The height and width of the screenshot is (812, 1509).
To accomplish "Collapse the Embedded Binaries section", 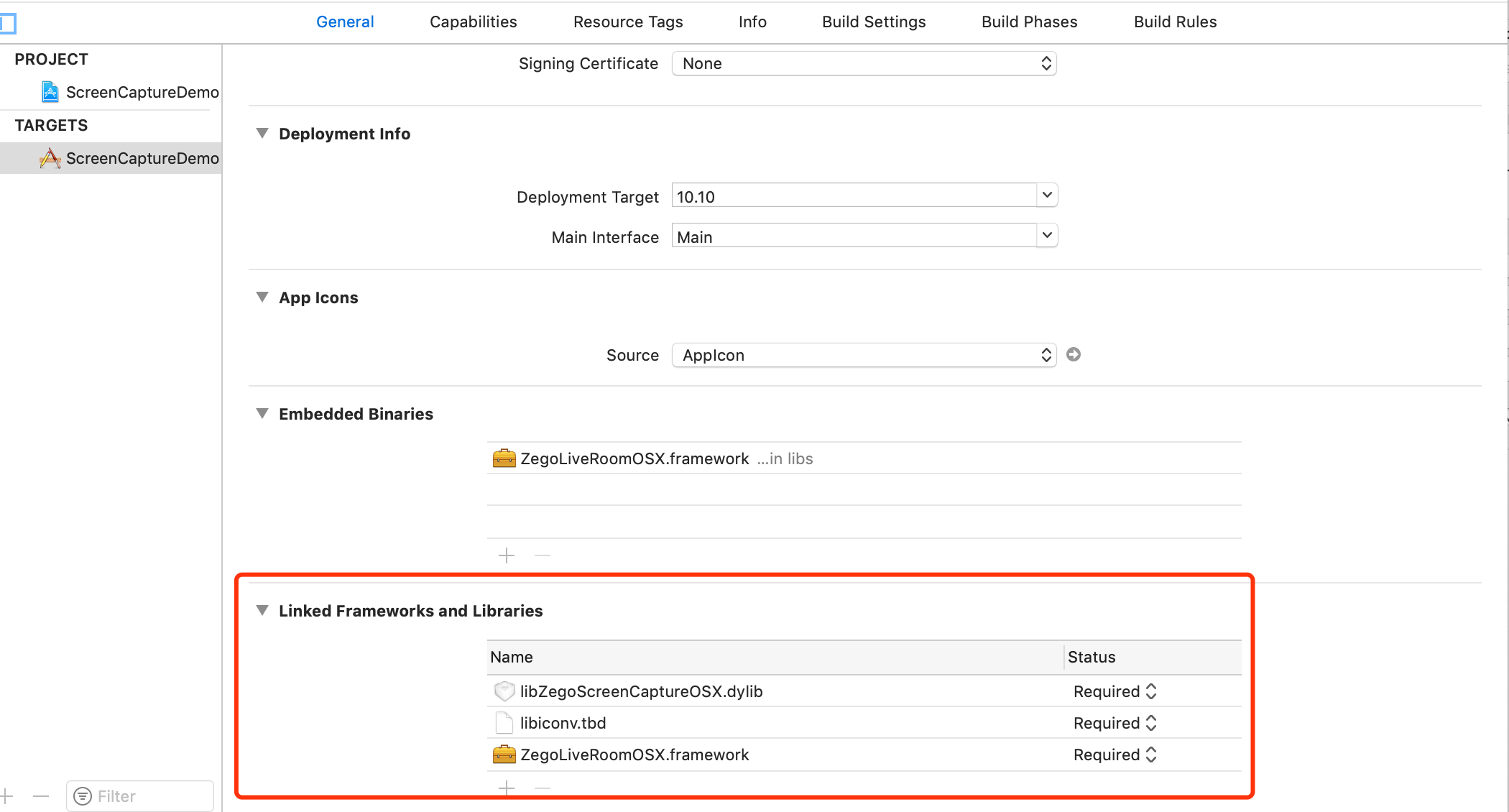I will 262,413.
